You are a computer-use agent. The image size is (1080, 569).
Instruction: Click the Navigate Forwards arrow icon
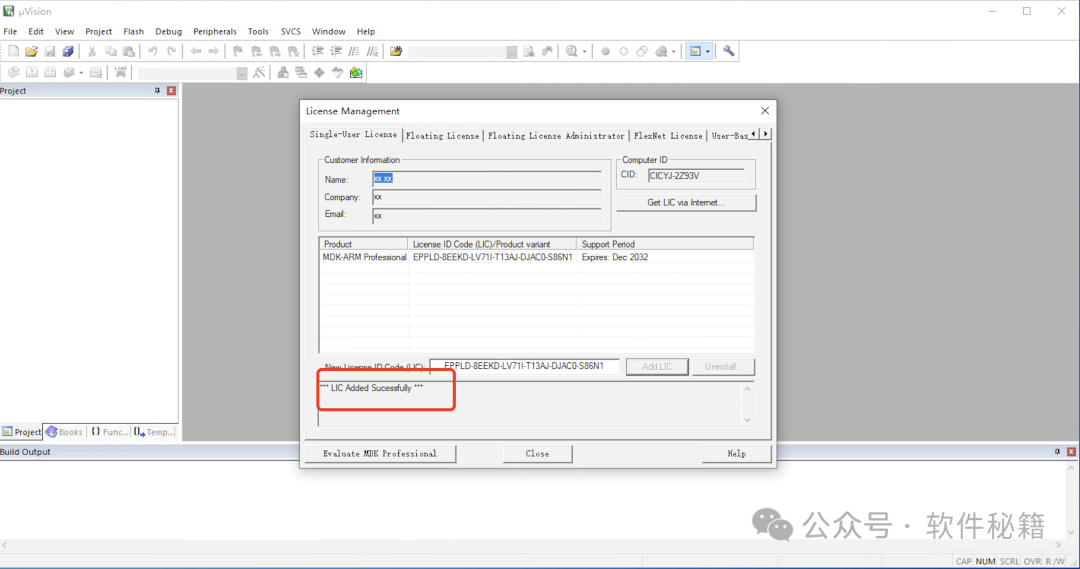click(214, 52)
